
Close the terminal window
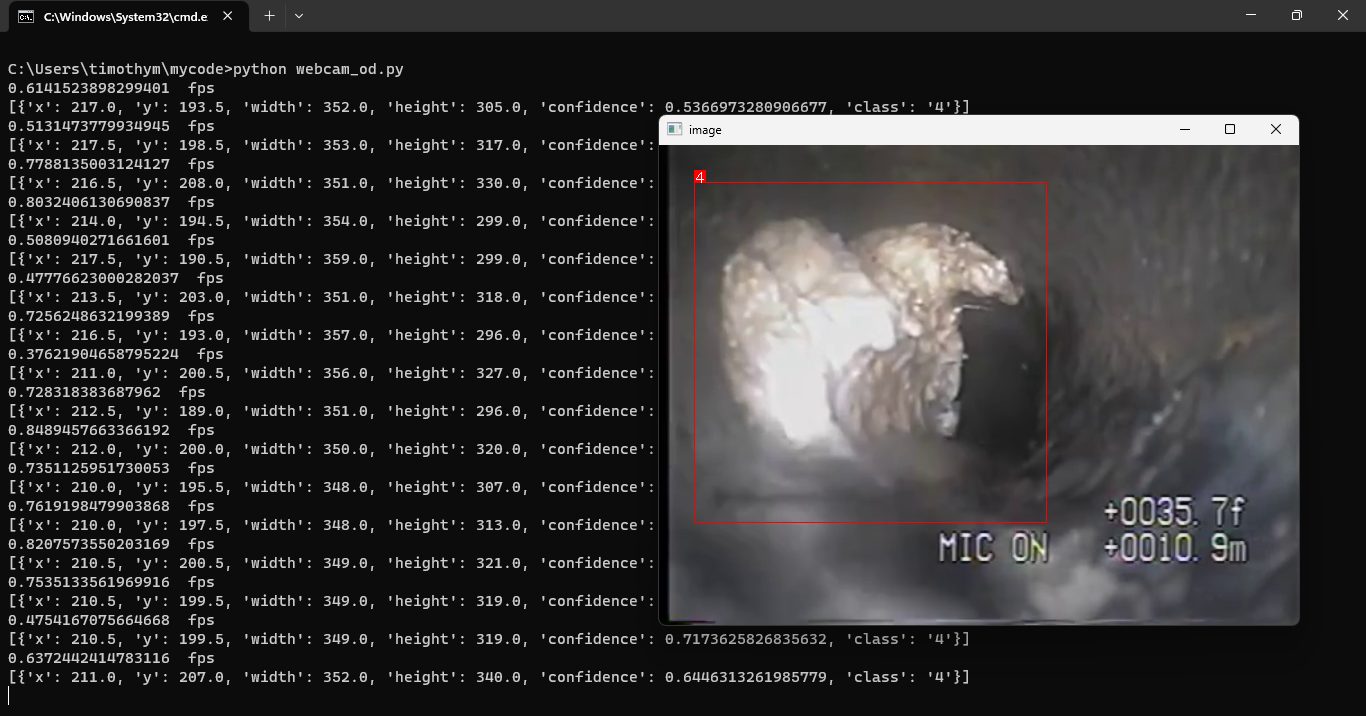pos(1342,15)
